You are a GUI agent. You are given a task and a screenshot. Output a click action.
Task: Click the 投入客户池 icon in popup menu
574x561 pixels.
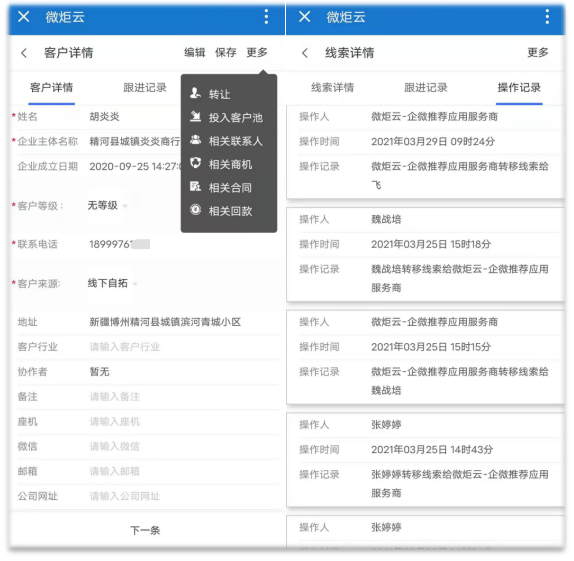(195, 117)
